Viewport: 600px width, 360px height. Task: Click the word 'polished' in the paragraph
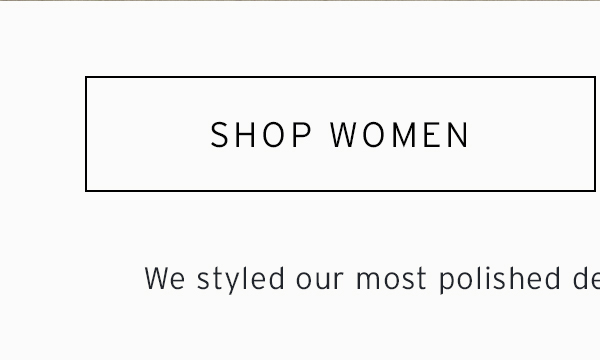(x=500, y=280)
